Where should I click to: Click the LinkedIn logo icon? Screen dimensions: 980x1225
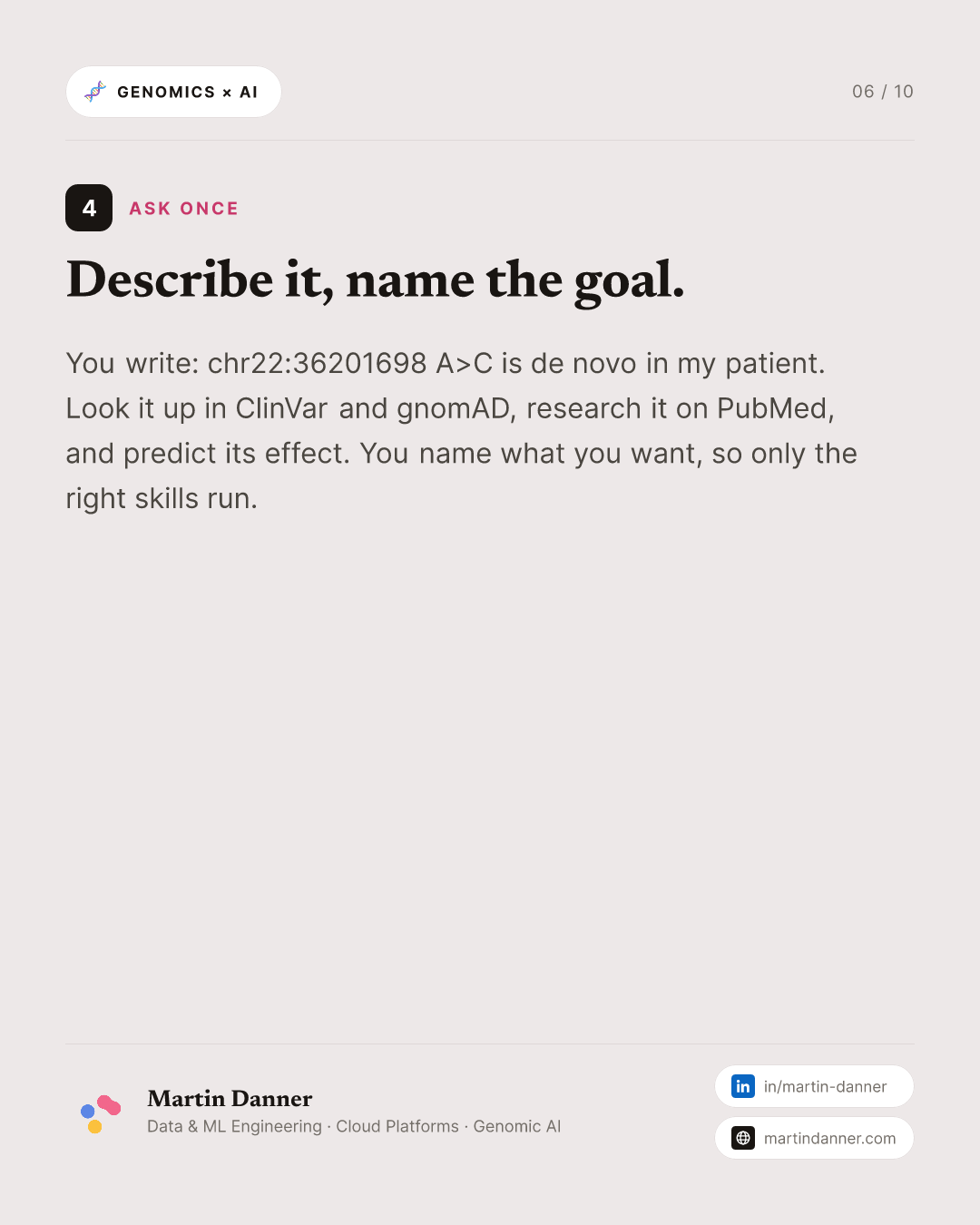pos(743,1086)
